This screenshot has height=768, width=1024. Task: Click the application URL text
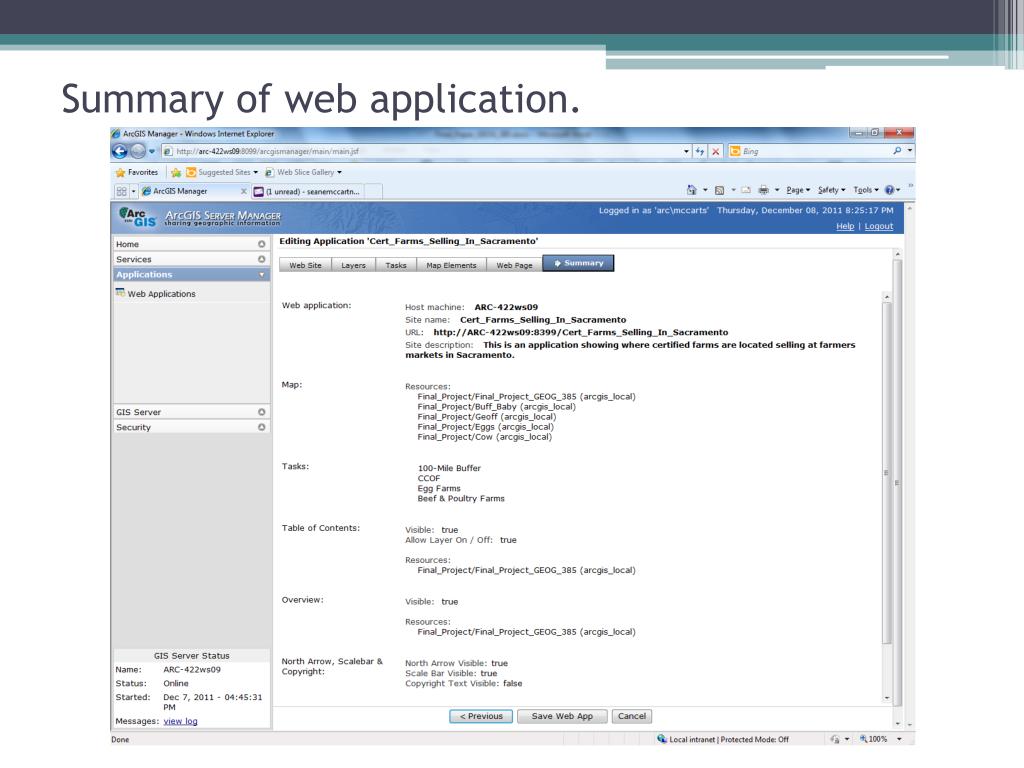point(581,332)
